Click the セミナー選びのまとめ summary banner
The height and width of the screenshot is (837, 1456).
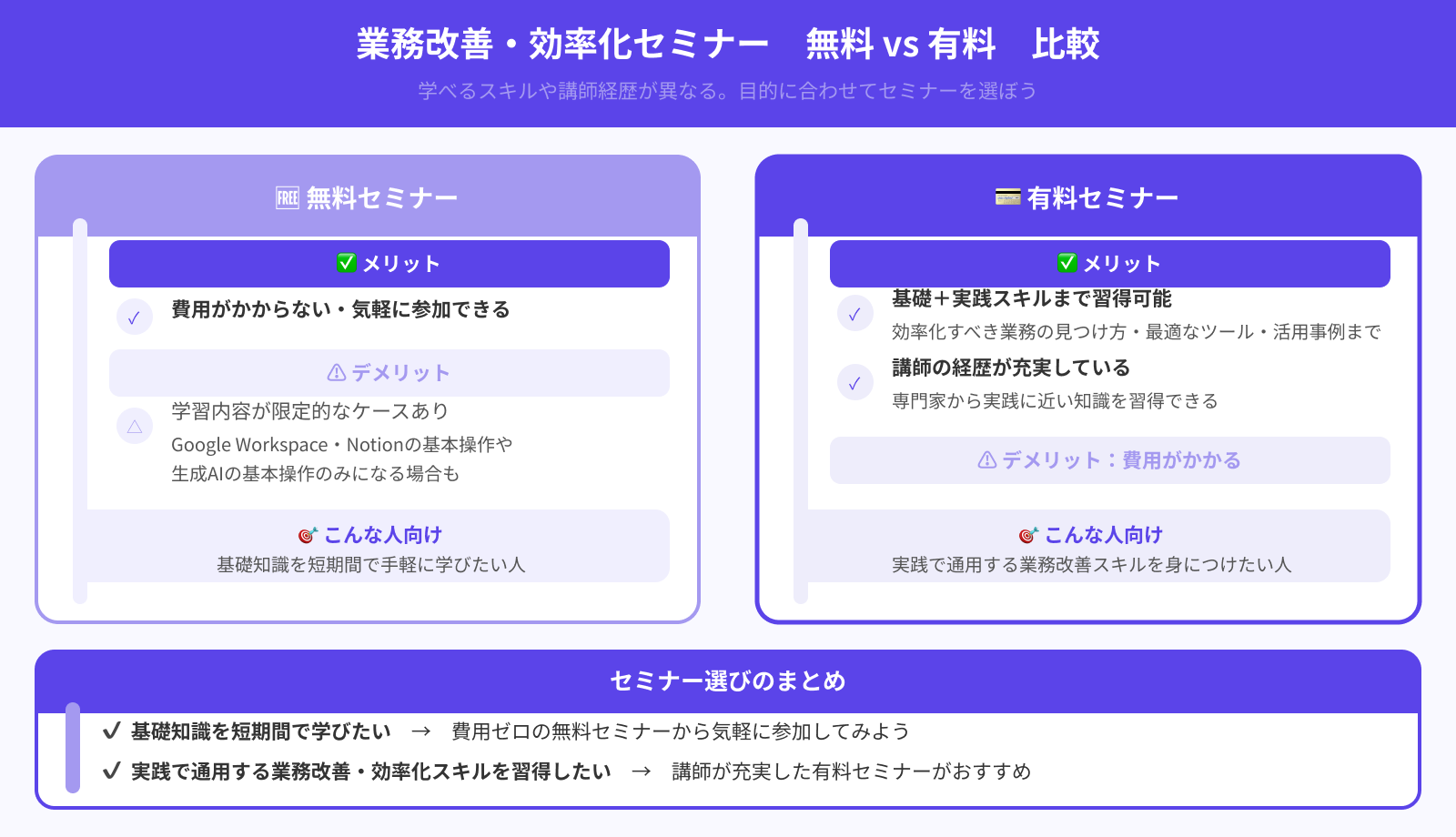click(x=728, y=680)
